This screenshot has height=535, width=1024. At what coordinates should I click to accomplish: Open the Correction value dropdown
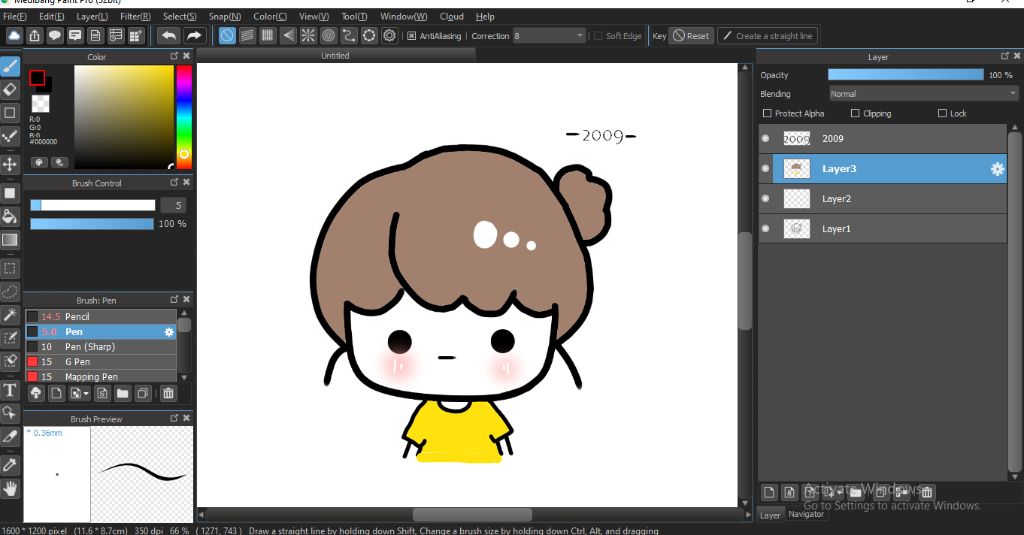point(549,36)
